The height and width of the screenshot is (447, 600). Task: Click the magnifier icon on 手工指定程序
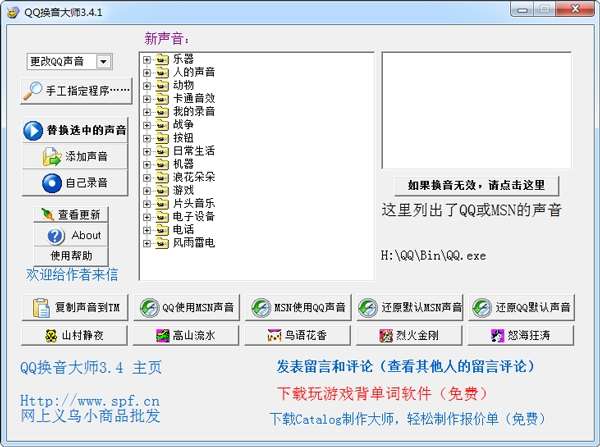click(33, 91)
